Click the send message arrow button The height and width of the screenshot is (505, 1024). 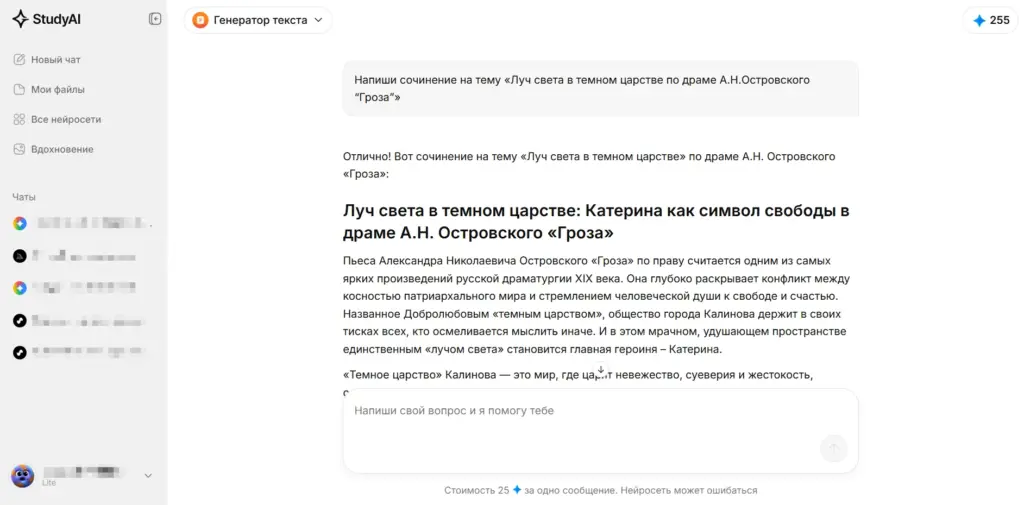833,448
